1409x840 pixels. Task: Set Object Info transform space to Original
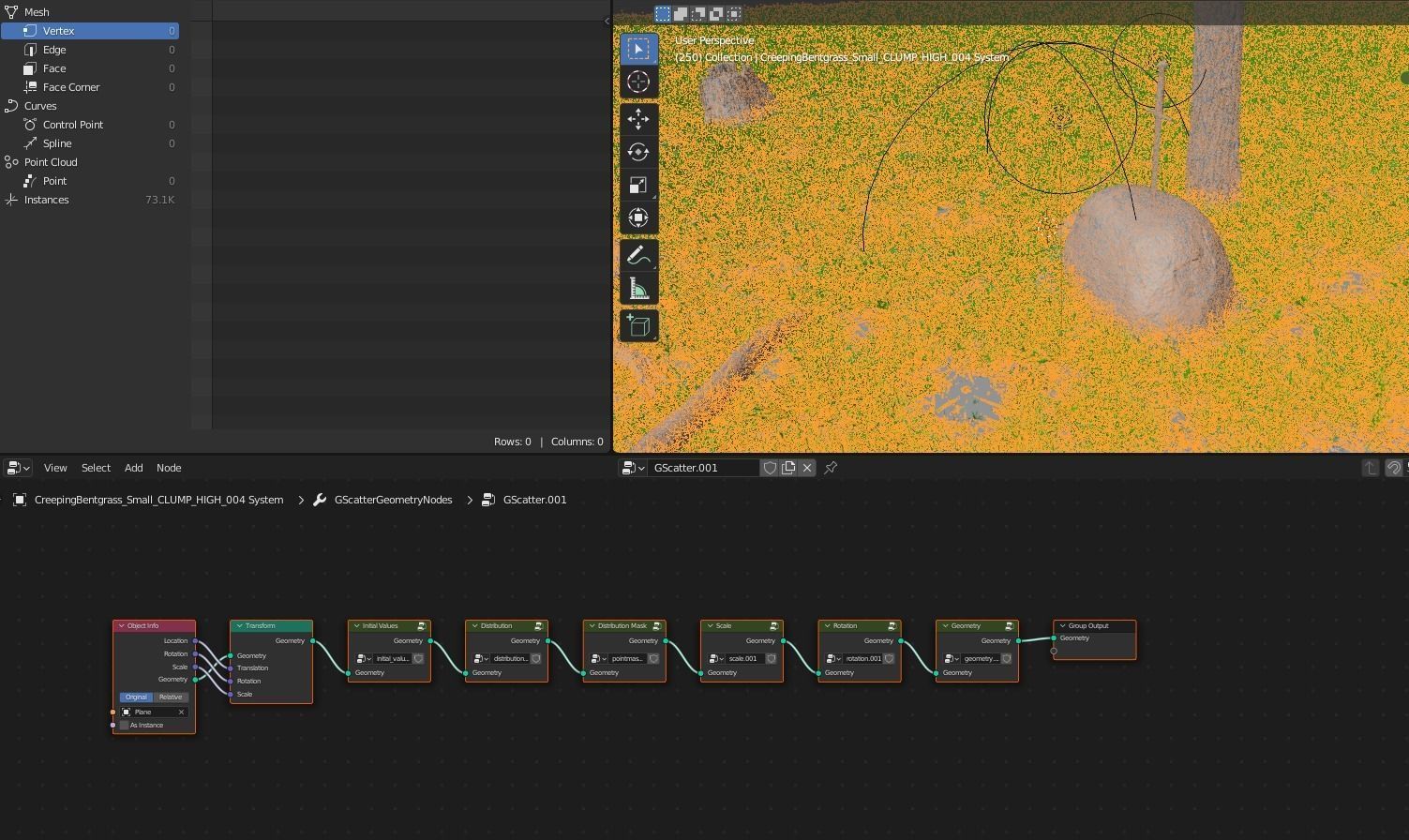136,697
